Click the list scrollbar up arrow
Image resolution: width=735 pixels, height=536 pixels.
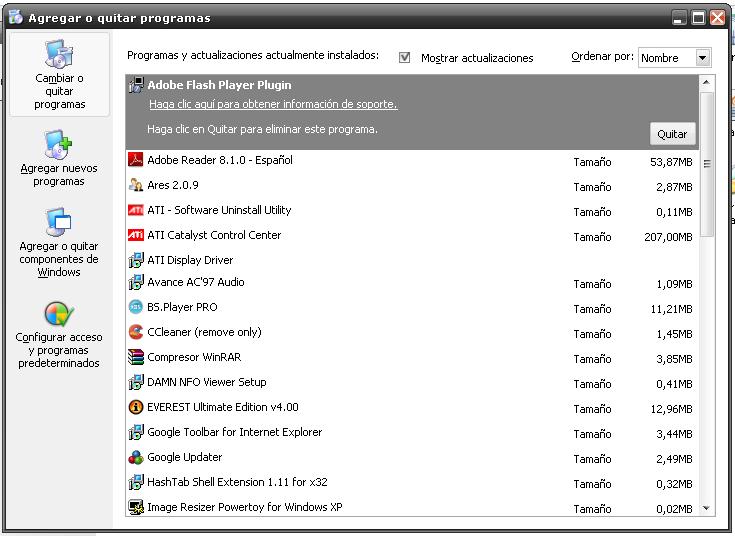tap(708, 82)
